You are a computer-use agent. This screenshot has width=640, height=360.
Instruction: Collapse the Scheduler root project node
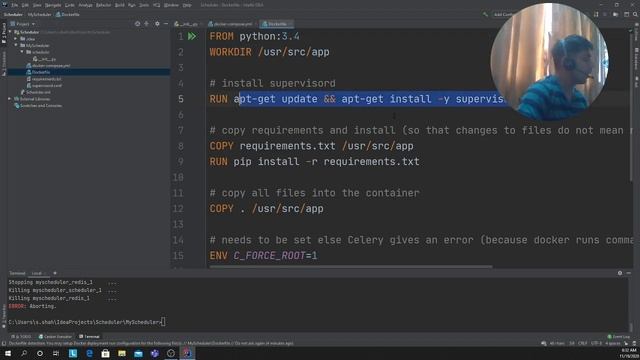tap(10, 32)
